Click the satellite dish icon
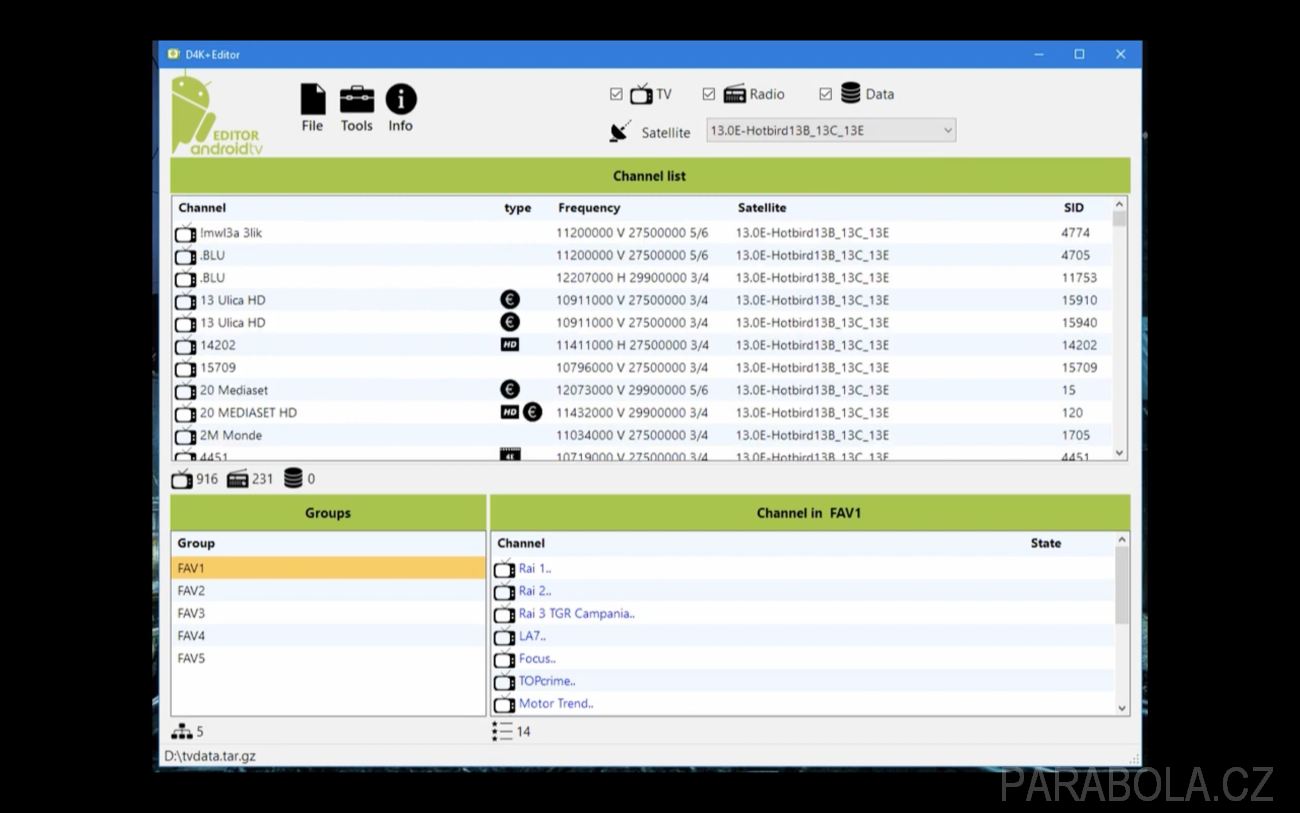 click(621, 132)
